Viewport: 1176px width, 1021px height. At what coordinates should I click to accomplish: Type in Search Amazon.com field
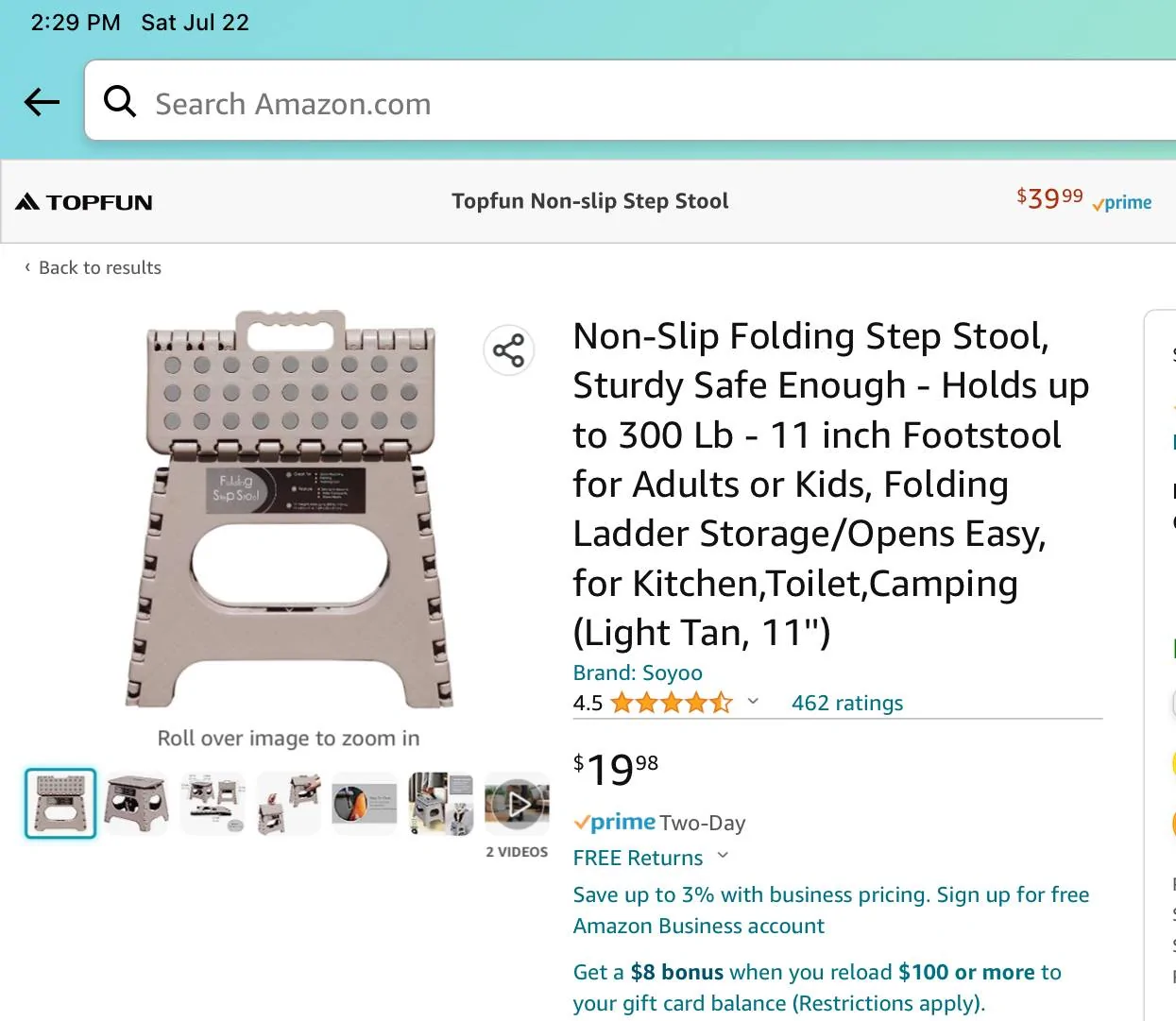[x=567, y=103]
